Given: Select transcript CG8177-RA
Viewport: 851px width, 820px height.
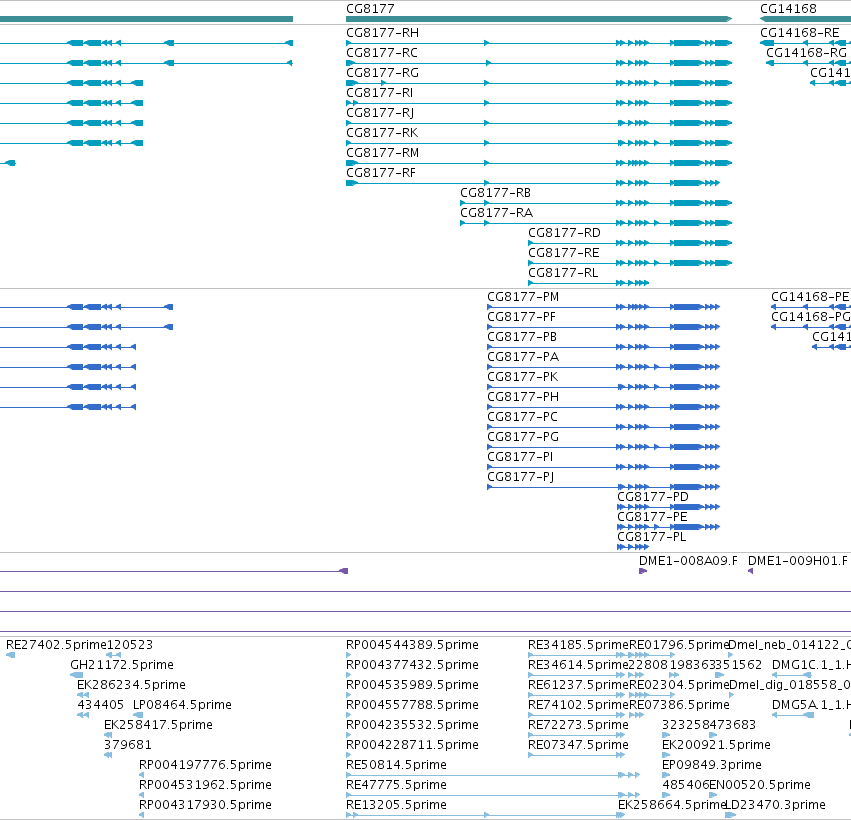Looking at the screenshot, I should click(496, 213).
